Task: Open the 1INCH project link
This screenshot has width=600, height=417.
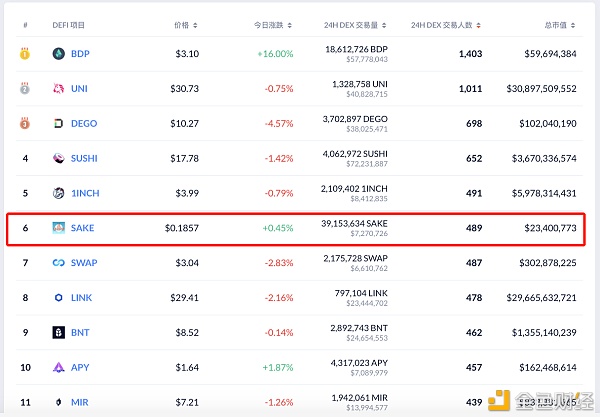Action: (85, 193)
